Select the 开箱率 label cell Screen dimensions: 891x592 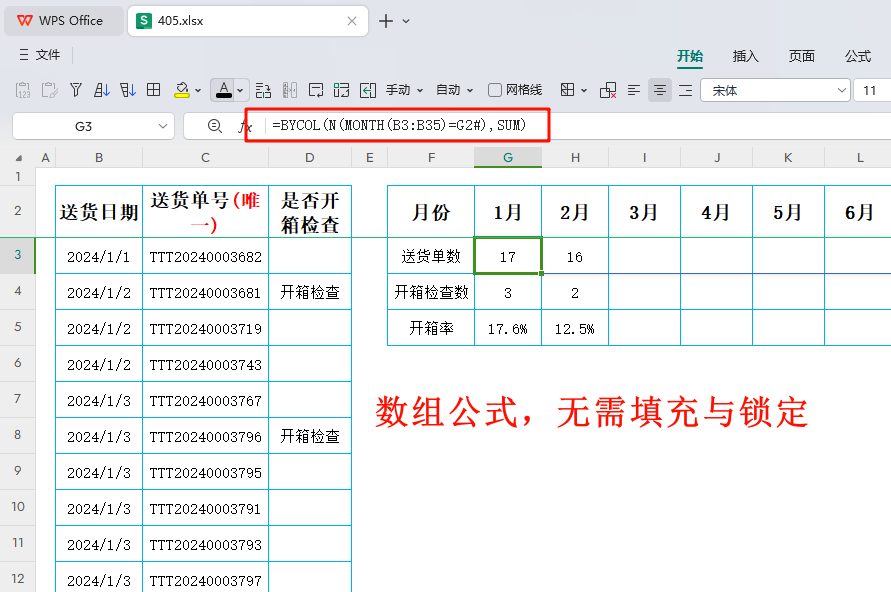pyautogui.click(x=431, y=328)
